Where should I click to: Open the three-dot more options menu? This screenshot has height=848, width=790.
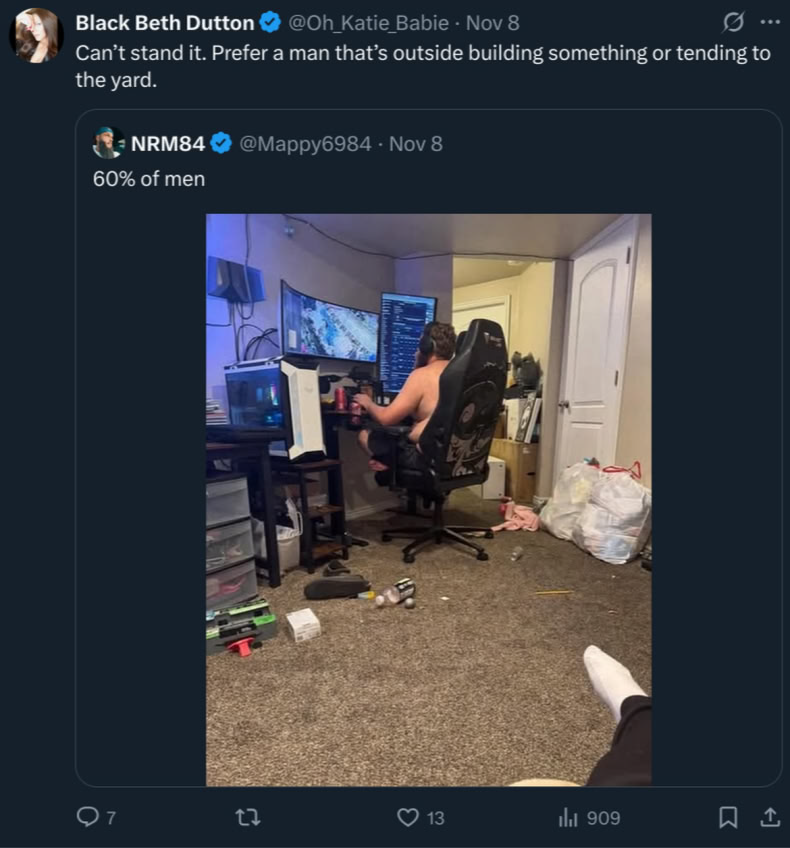[x=770, y=22]
